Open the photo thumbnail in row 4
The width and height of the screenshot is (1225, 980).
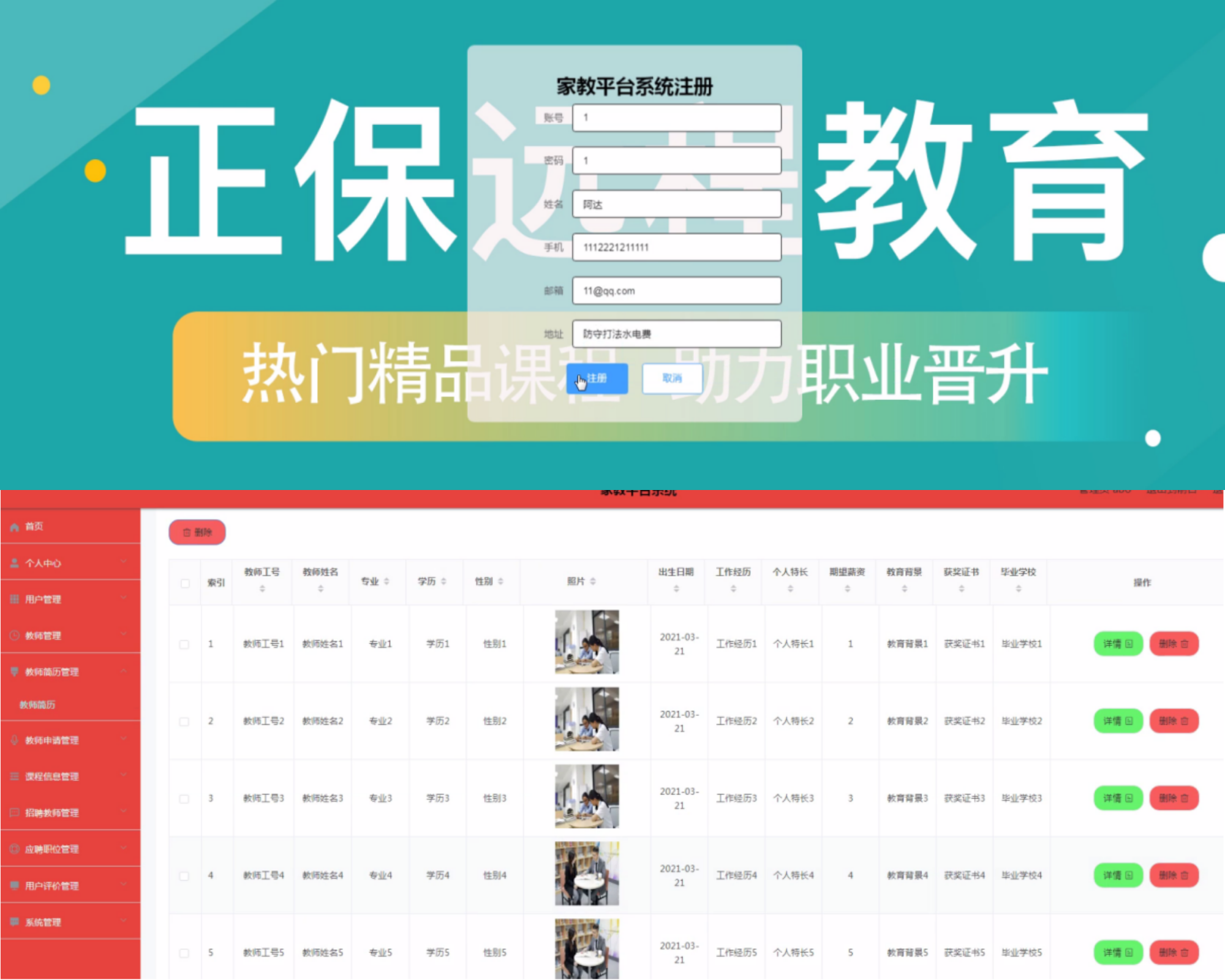click(x=587, y=873)
